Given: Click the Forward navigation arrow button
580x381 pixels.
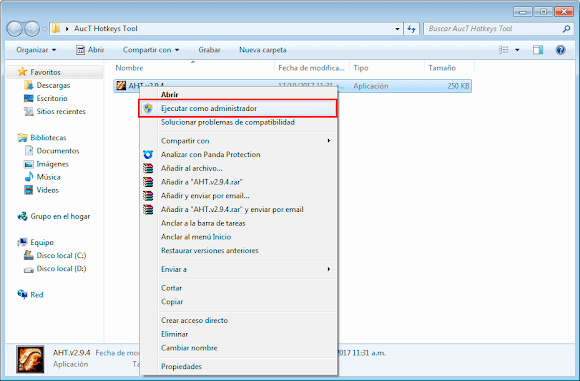Looking at the screenshot, I should (32, 29).
